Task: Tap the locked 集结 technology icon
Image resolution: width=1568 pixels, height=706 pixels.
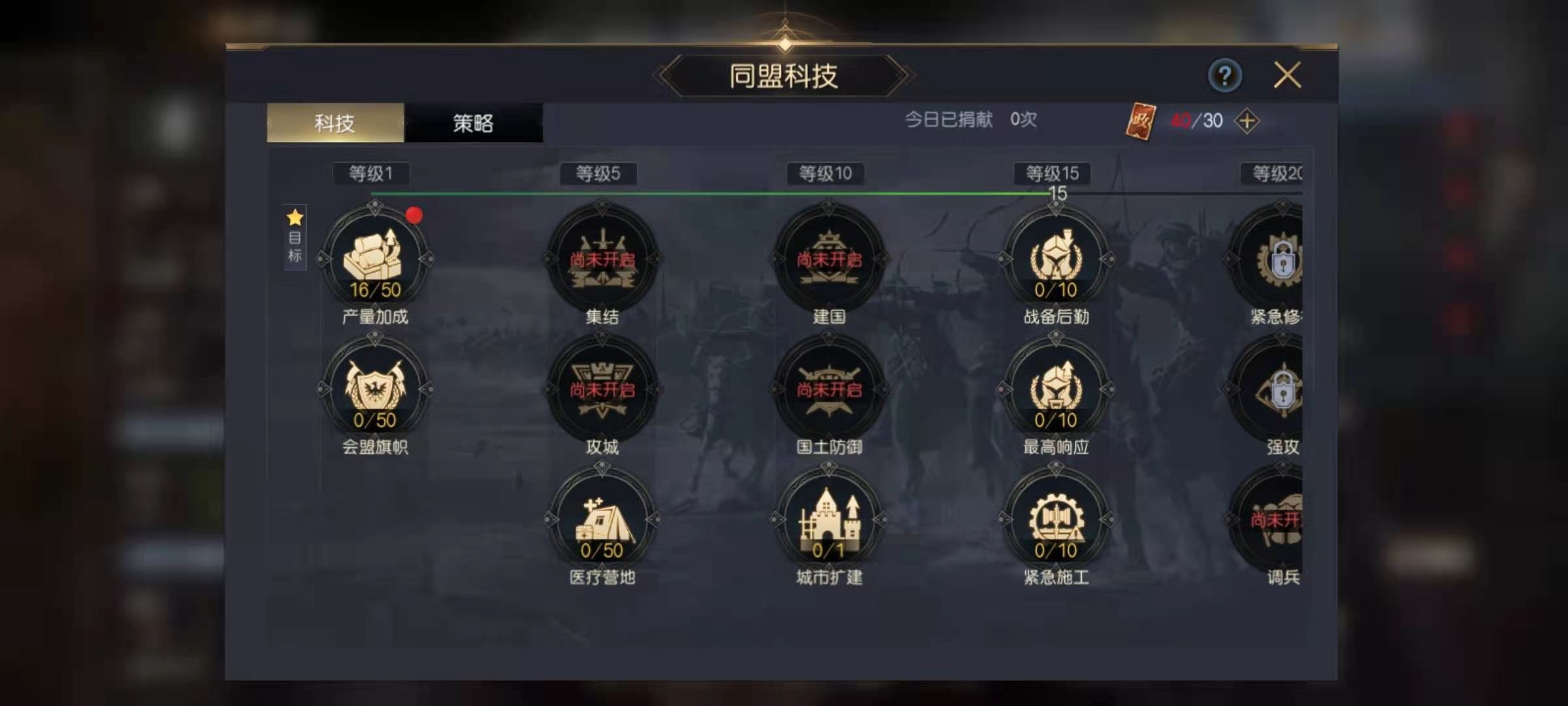Action: [x=602, y=259]
